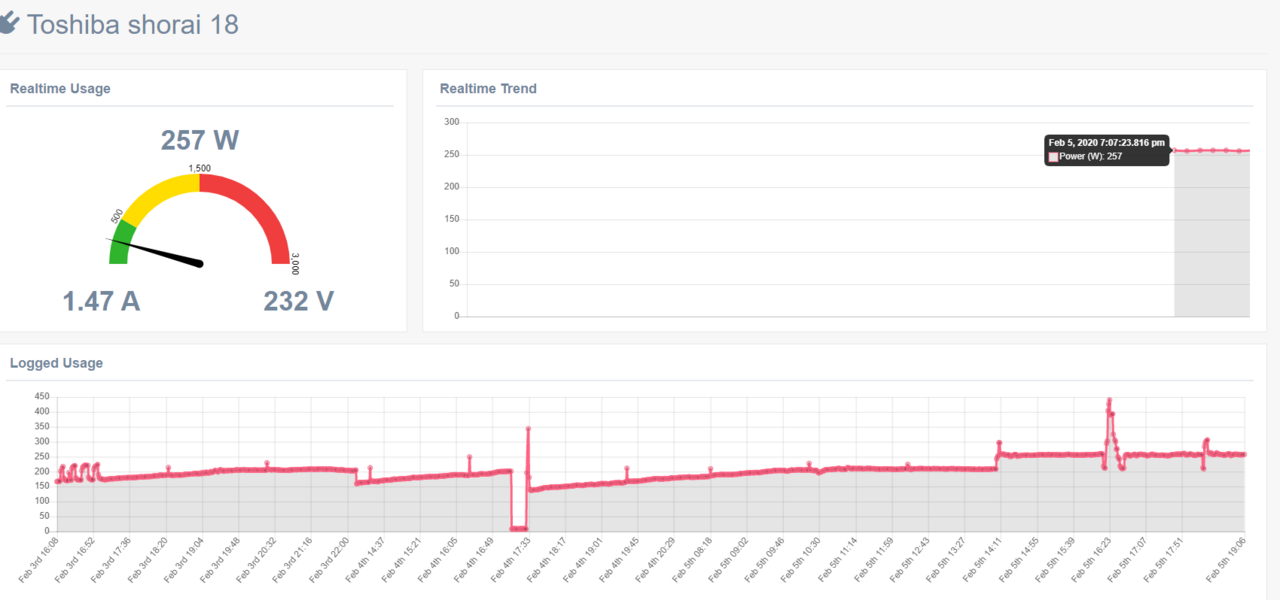Viewport: 1280px width, 600px height.
Task: Select the Logged Usage panel heading
Action: point(56,363)
